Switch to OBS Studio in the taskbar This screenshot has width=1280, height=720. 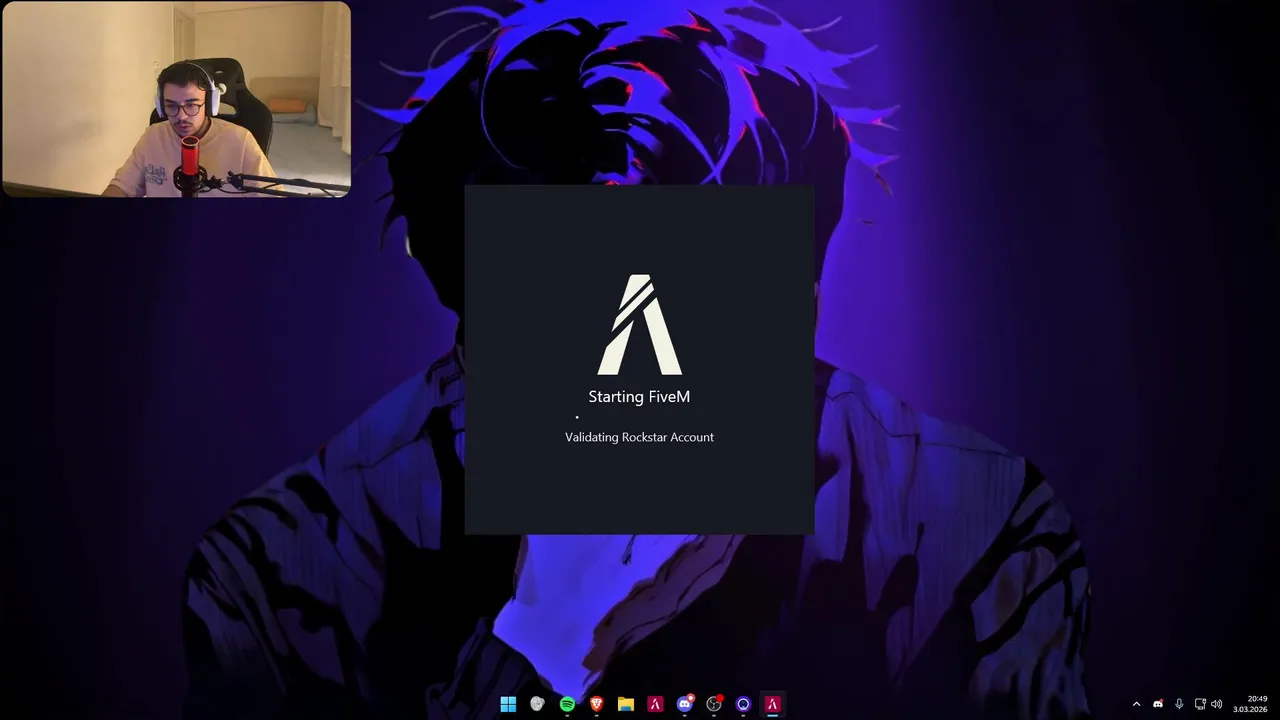tap(714, 704)
